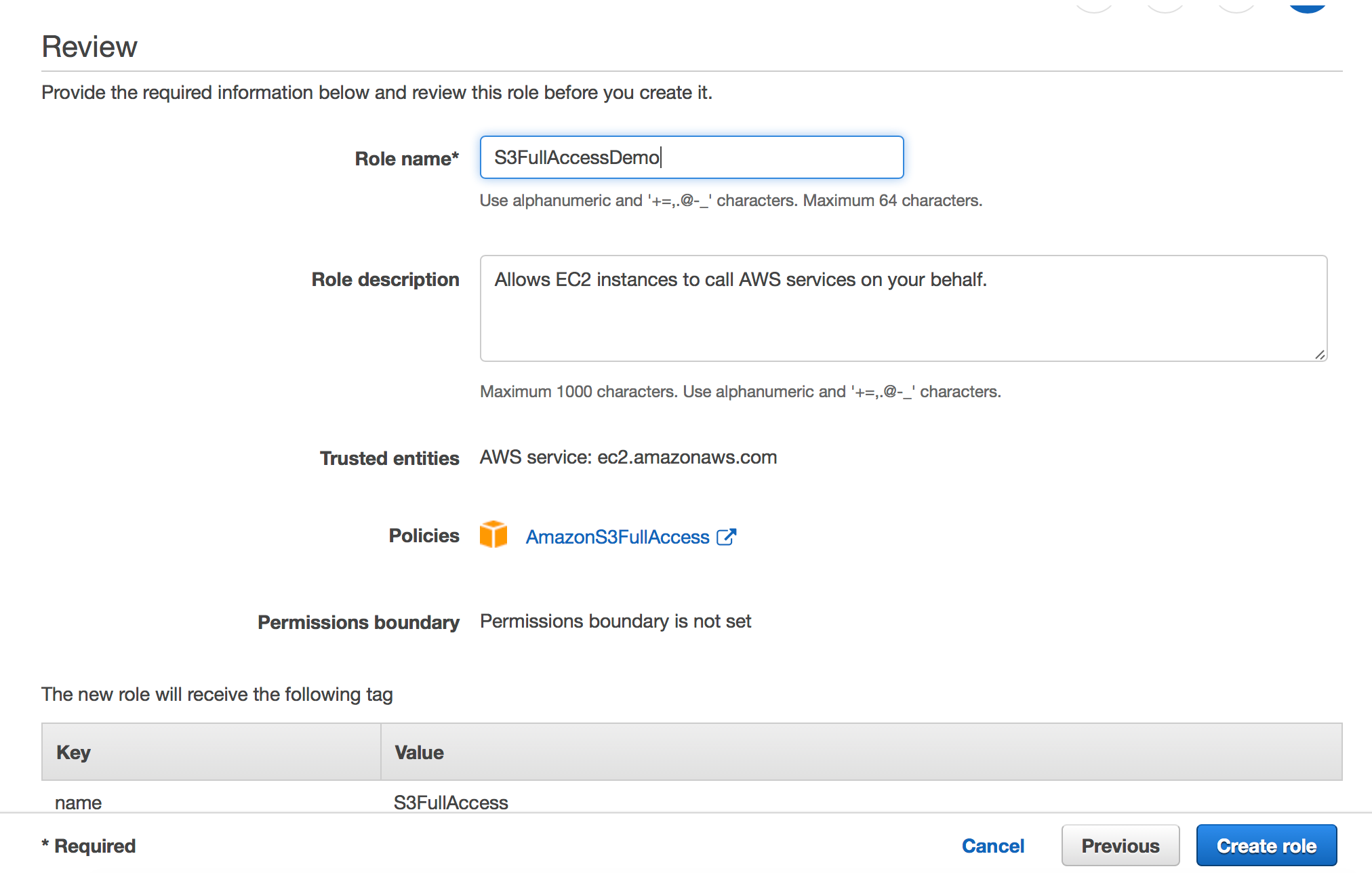Go back using the Previous button
Screen dimensions: 1372x873
pyautogui.click(x=1121, y=845)
